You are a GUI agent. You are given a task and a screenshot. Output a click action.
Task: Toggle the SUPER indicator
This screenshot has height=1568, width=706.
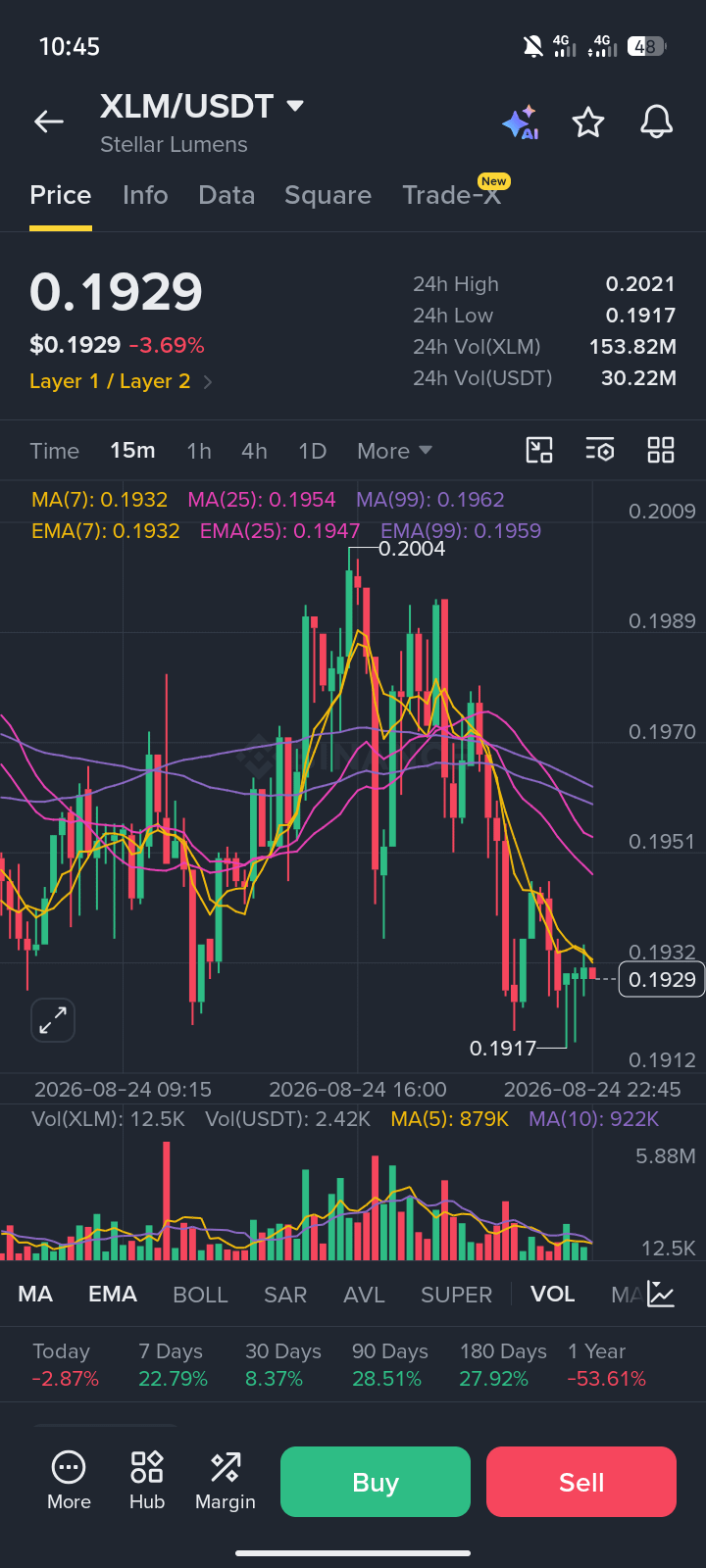click(x=456, y=1295)
